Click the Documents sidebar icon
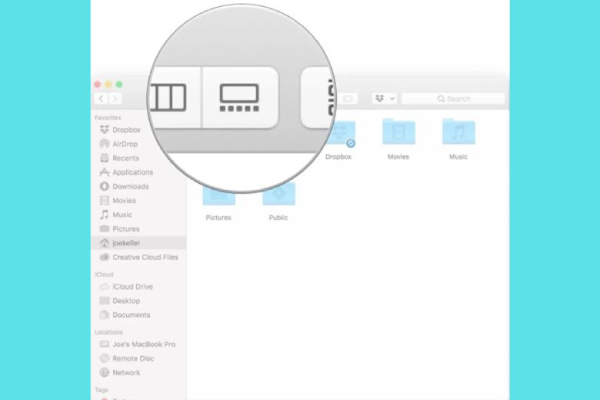Viewport: 600px width, 400px height. 104,315
